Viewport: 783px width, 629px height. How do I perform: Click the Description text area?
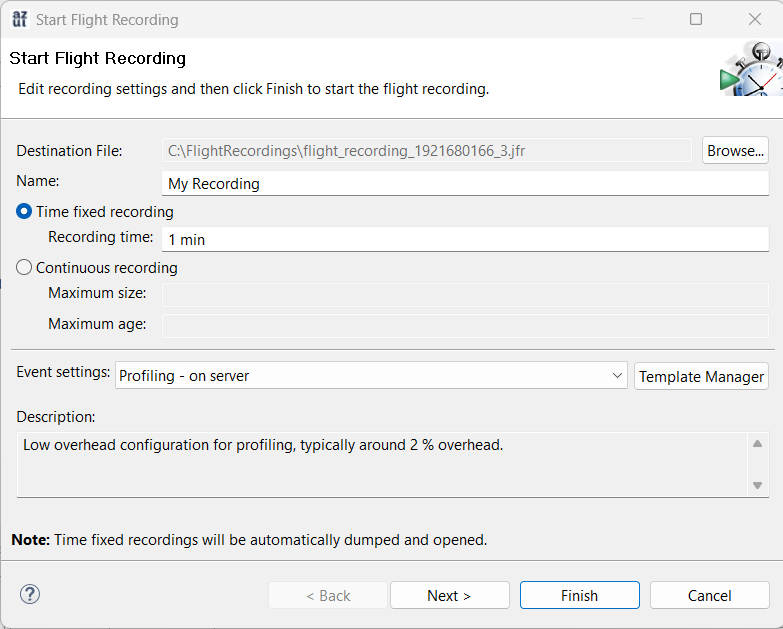(x=382, y=464)
